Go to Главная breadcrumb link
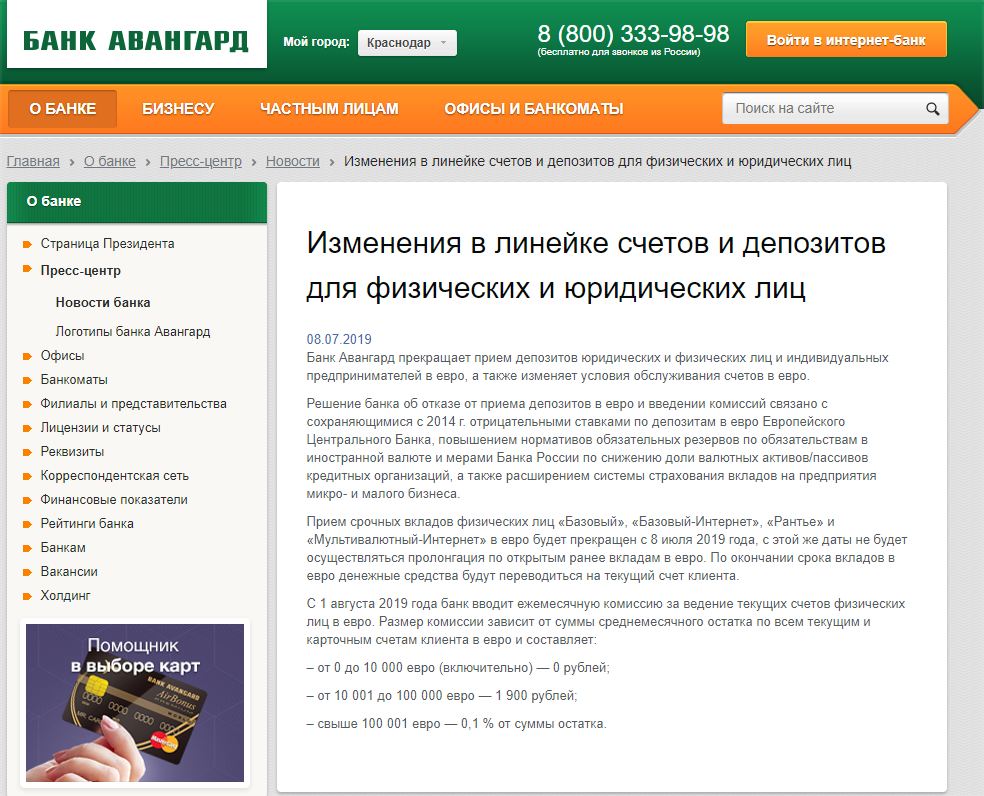 pyautogui.click(x=33, y=161)
